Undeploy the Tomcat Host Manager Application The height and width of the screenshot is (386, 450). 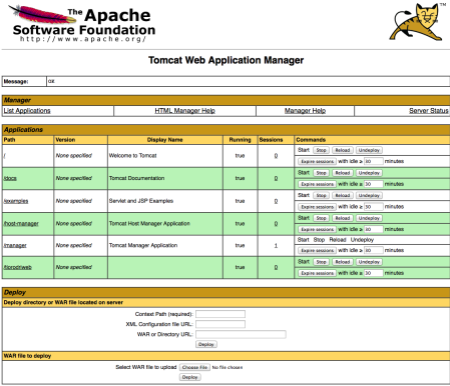369,218
